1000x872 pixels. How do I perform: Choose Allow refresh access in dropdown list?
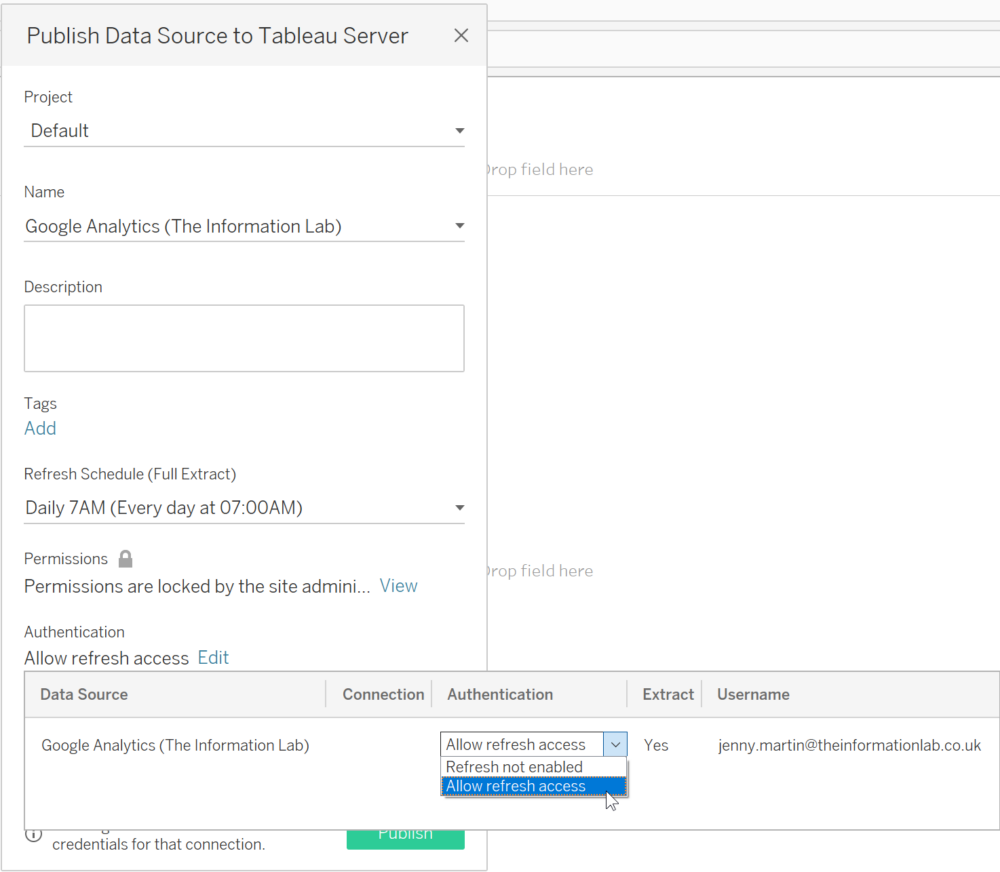pyautogui.click(x=533, y=786)
